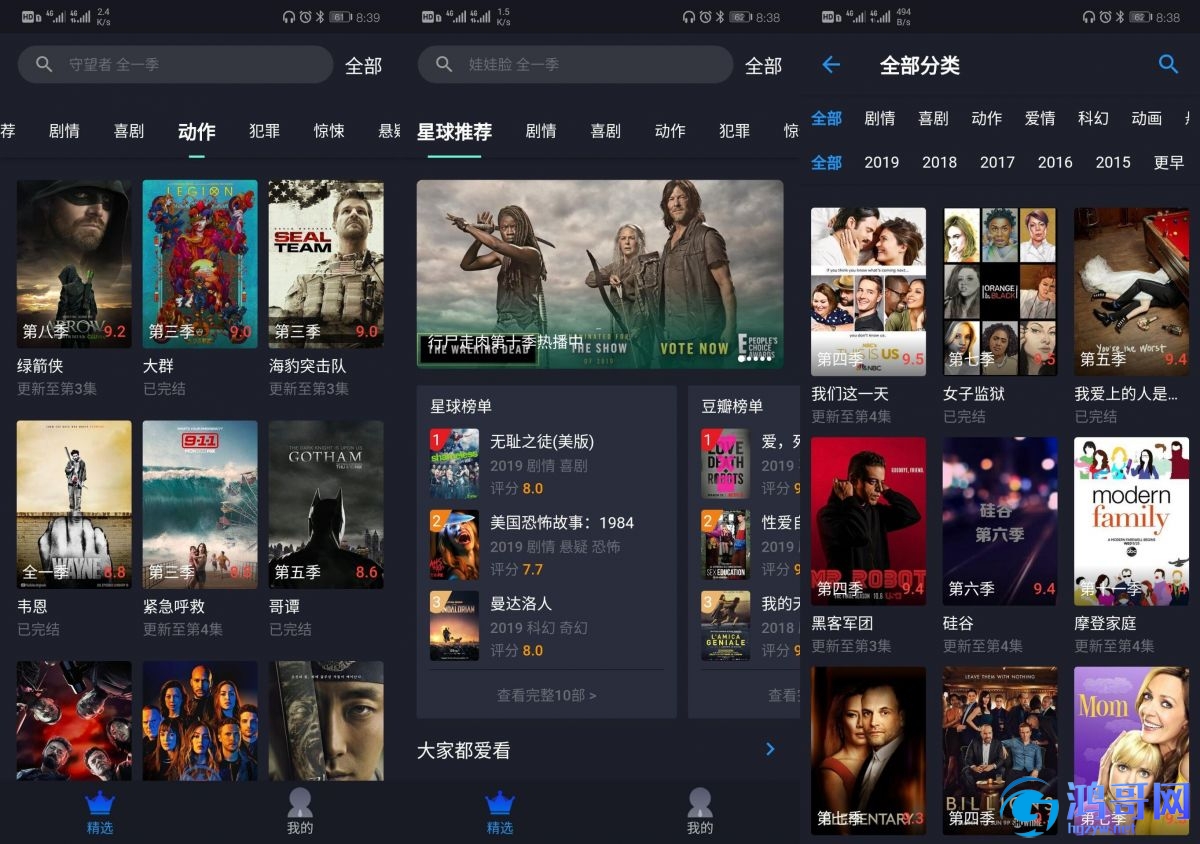The height and width of the screenshot is (844, 1200).
Task: Tap the headphone status icon beside 8:39
Action: pyautogui.click(x=290, y=17)
